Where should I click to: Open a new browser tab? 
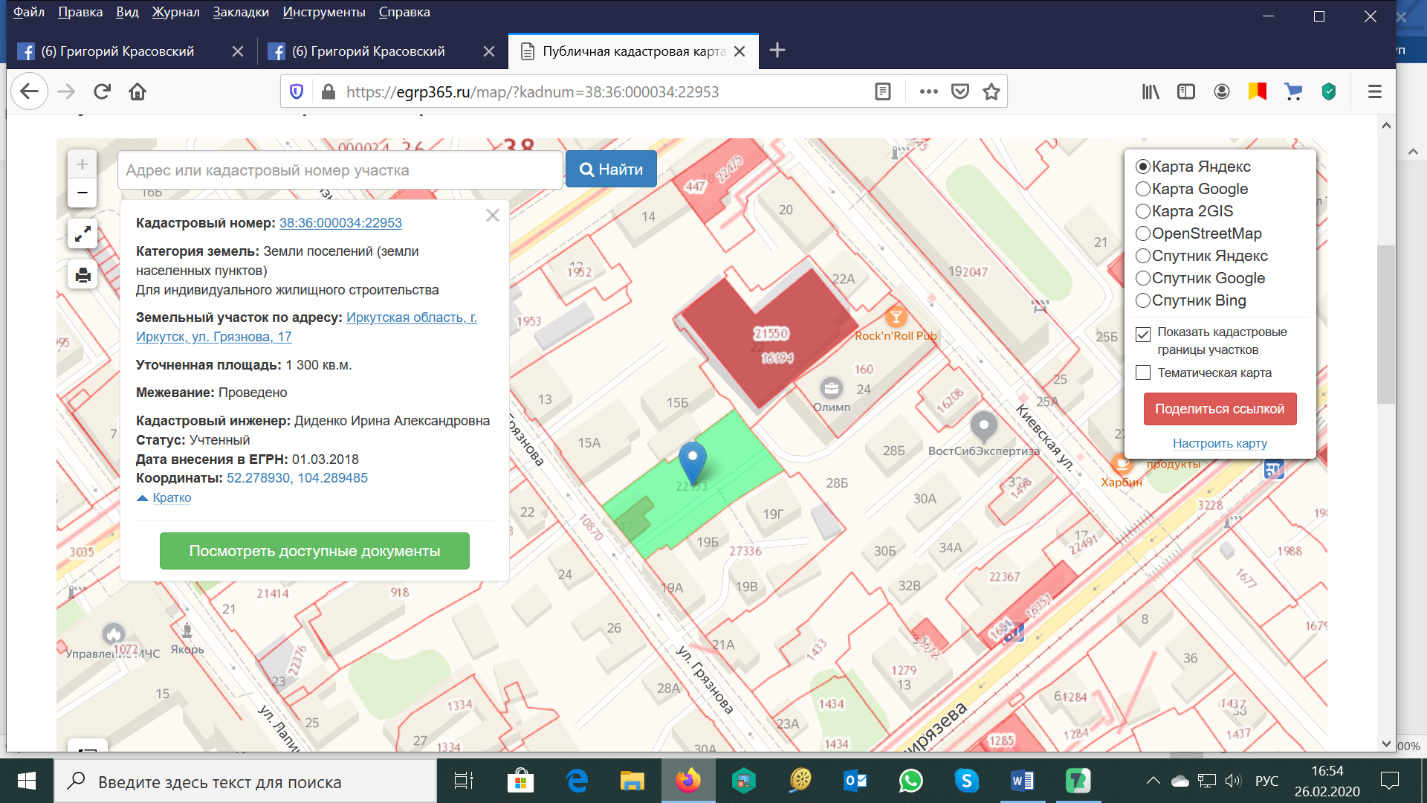(777, 50)
